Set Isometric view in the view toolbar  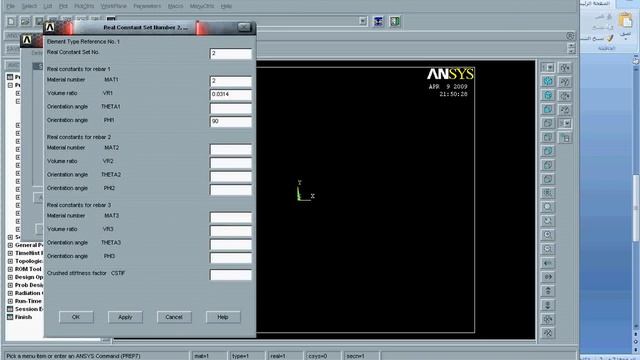[x=548, y=81]
